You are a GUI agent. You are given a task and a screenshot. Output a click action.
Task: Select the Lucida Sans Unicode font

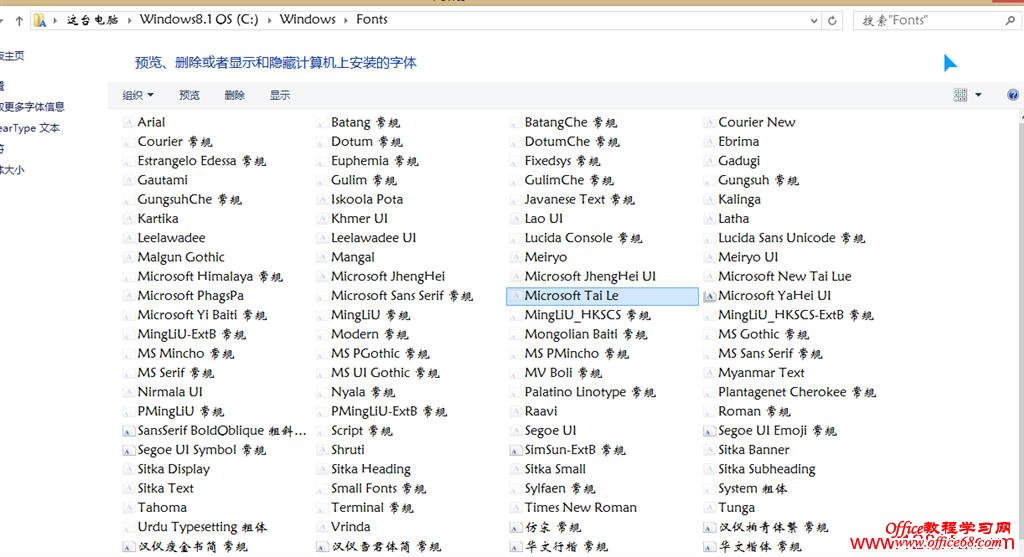(792, 238)
